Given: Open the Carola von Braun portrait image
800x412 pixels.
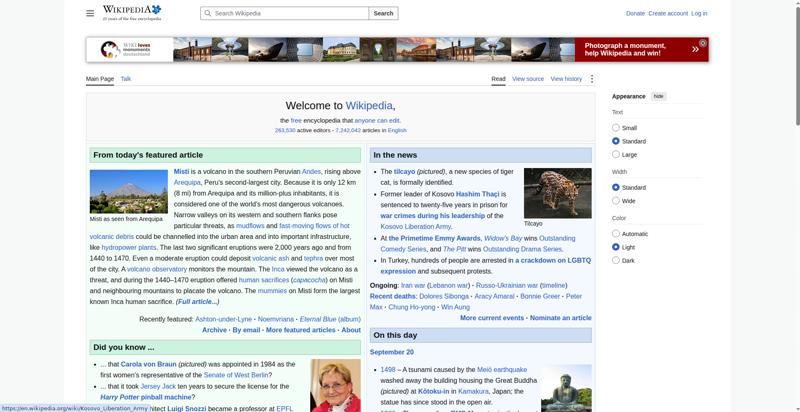Looking at the screenshot, I should point(335,385).
